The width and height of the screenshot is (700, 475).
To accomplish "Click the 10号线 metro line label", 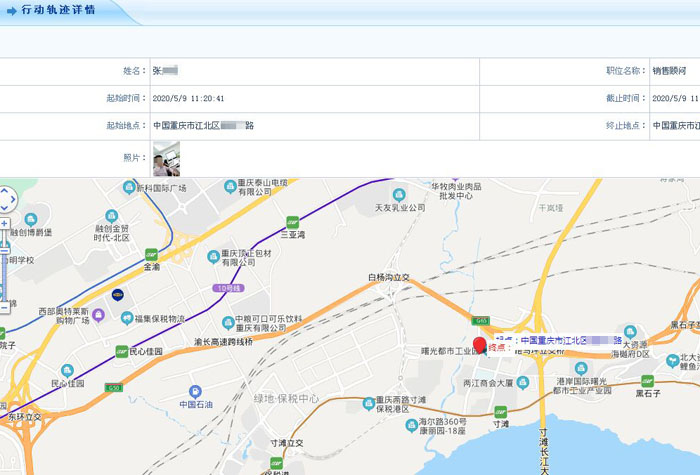I will tap(227, 288).
